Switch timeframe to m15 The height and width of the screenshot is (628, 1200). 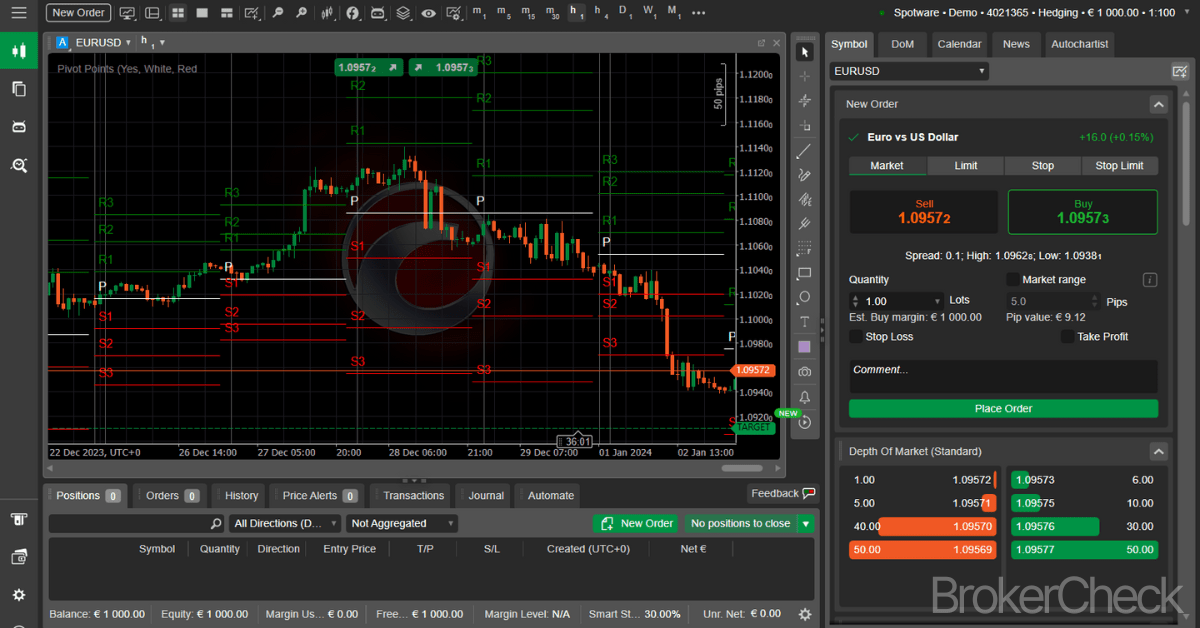tap(528, 13)
